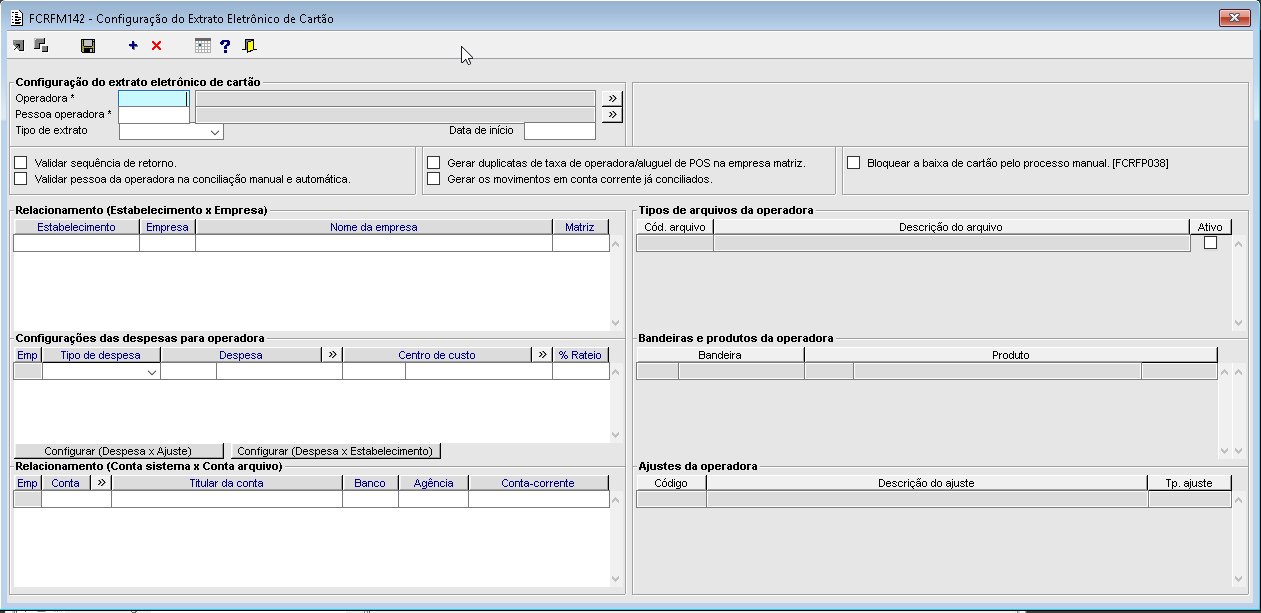Click the » header button beside Despesa column
This screenshot has height=613, width=1261.
pyautogui.click(x=333, y=355)
